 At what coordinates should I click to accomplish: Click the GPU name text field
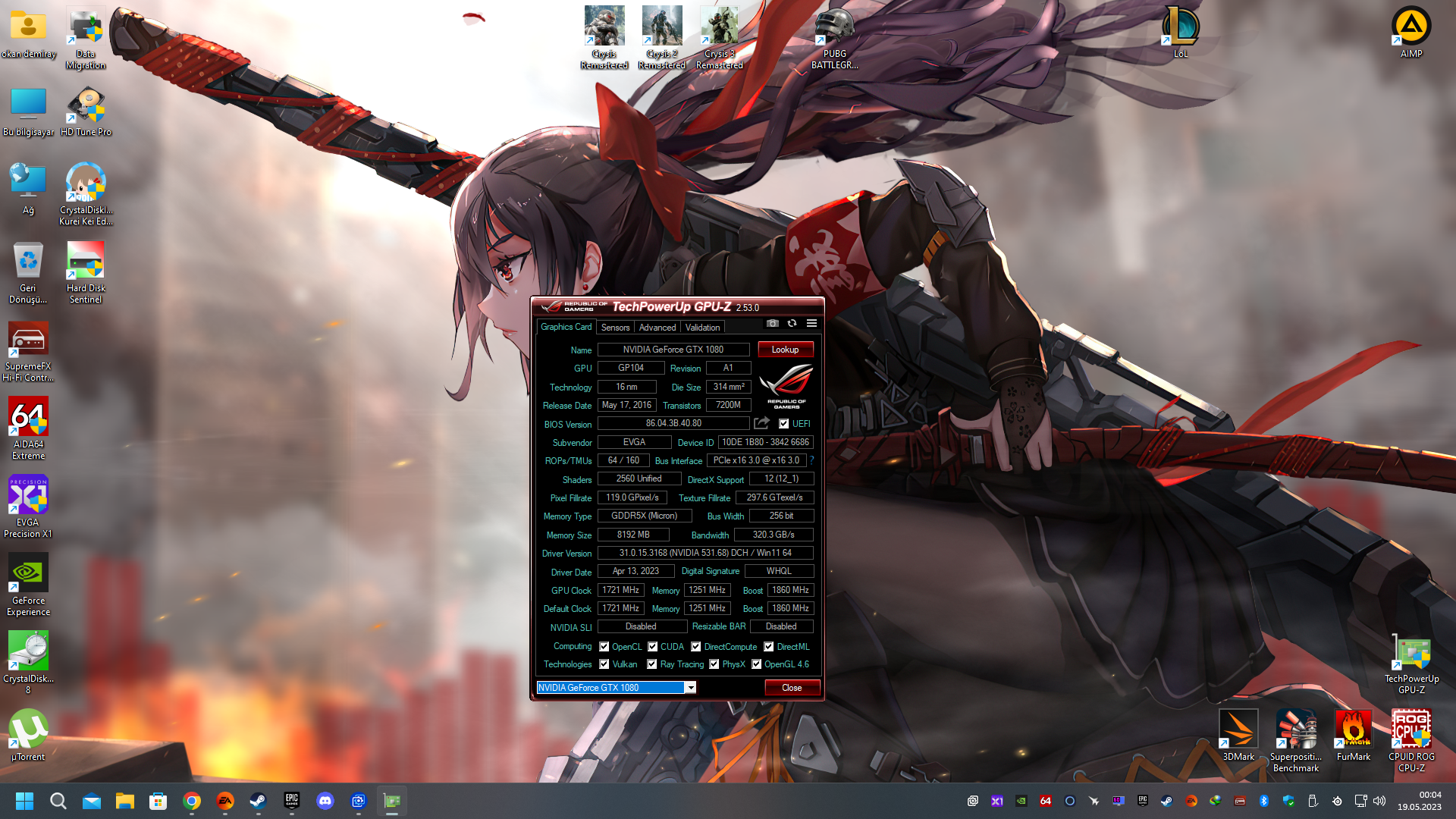point(673,350)
